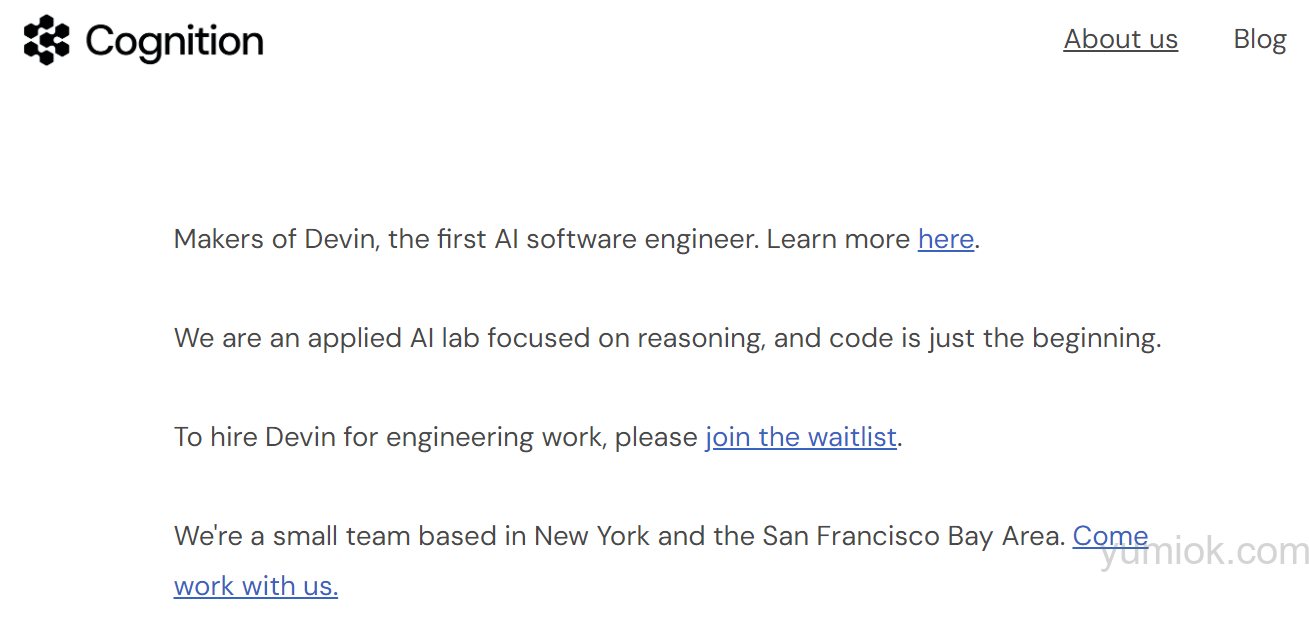This screenshot has height=622, width=1309.
Task: Click the "To hire Devin" text
Action: pyautogui.click(x=254, y=437)
